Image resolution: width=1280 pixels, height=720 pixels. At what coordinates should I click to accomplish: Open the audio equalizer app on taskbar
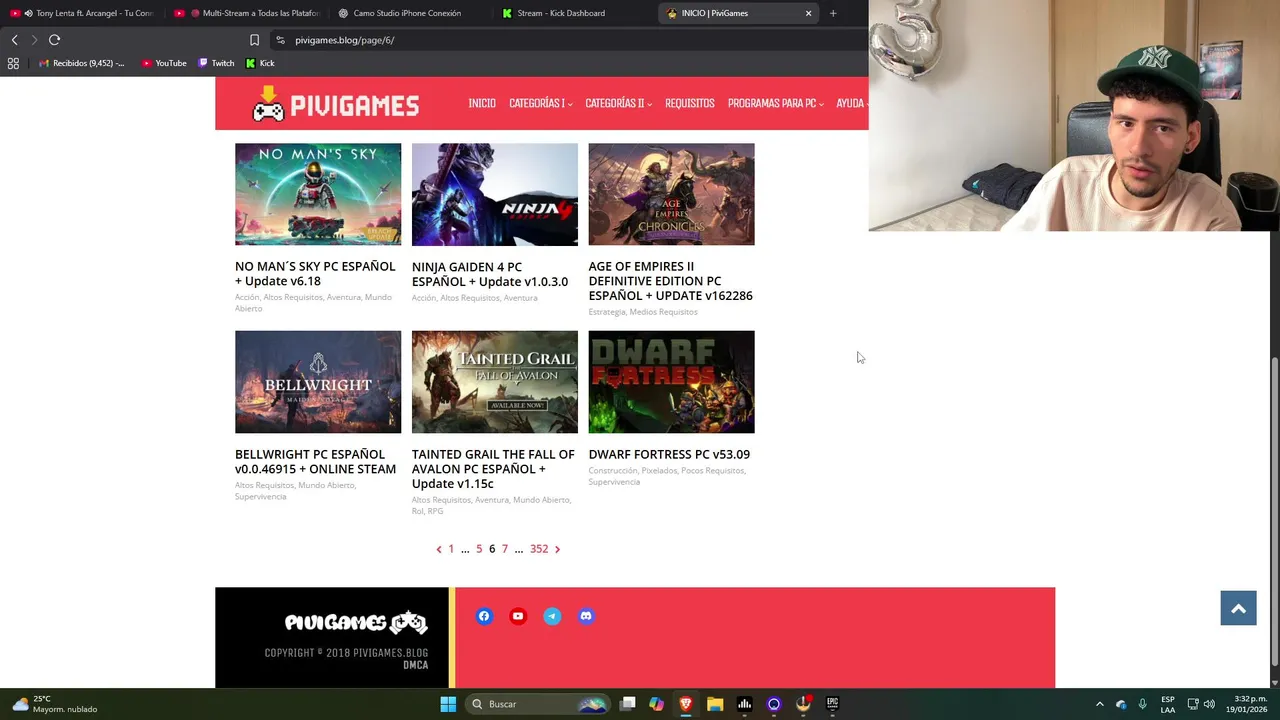[744, 704]
